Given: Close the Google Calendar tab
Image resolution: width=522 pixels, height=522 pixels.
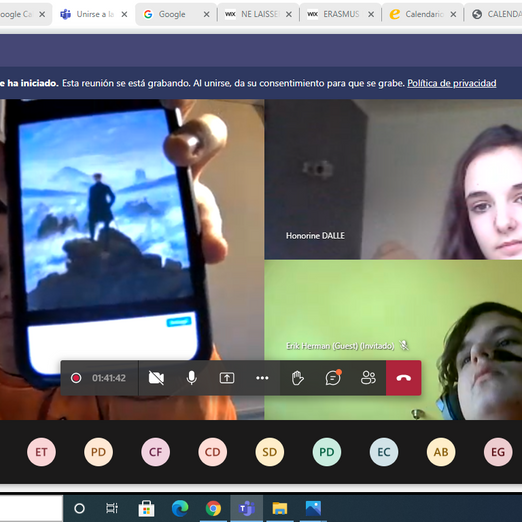Looking at the screenshot, I should coord(42,14).
